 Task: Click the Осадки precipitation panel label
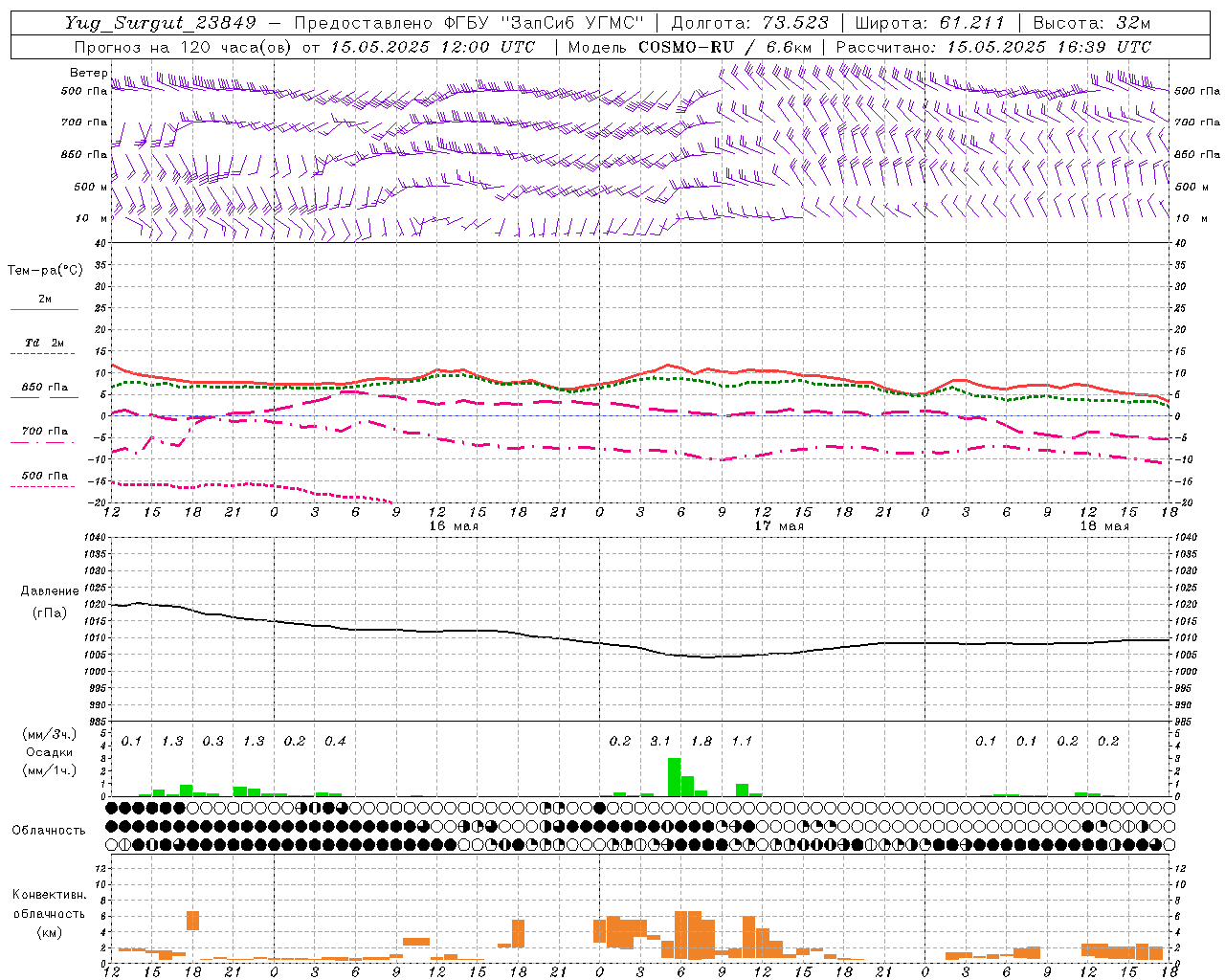coord(50,753)
